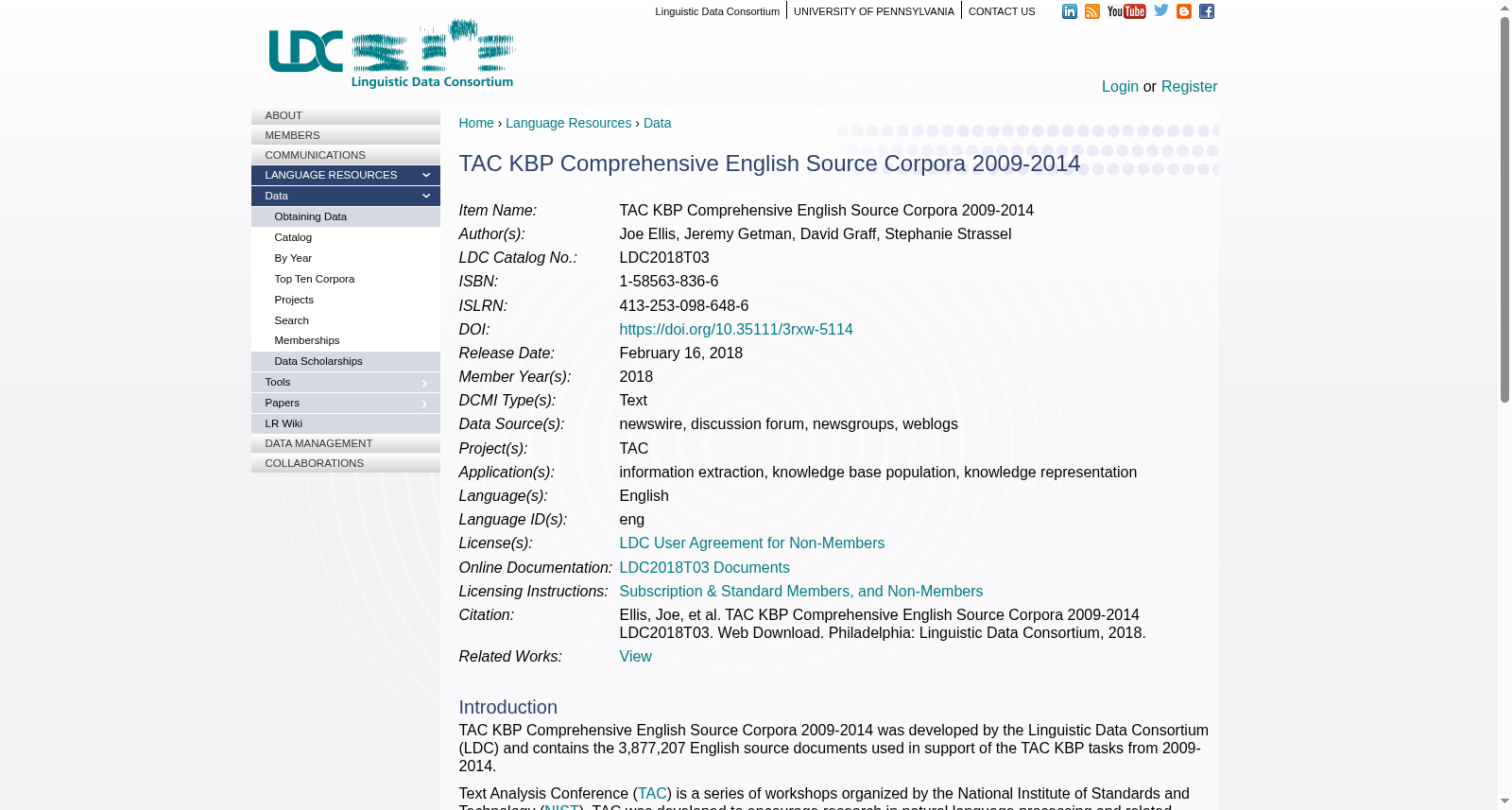Screen dimensions: 1512x810
Task: Open the YouTube channel icon
Action: [x=1126, y=11]
